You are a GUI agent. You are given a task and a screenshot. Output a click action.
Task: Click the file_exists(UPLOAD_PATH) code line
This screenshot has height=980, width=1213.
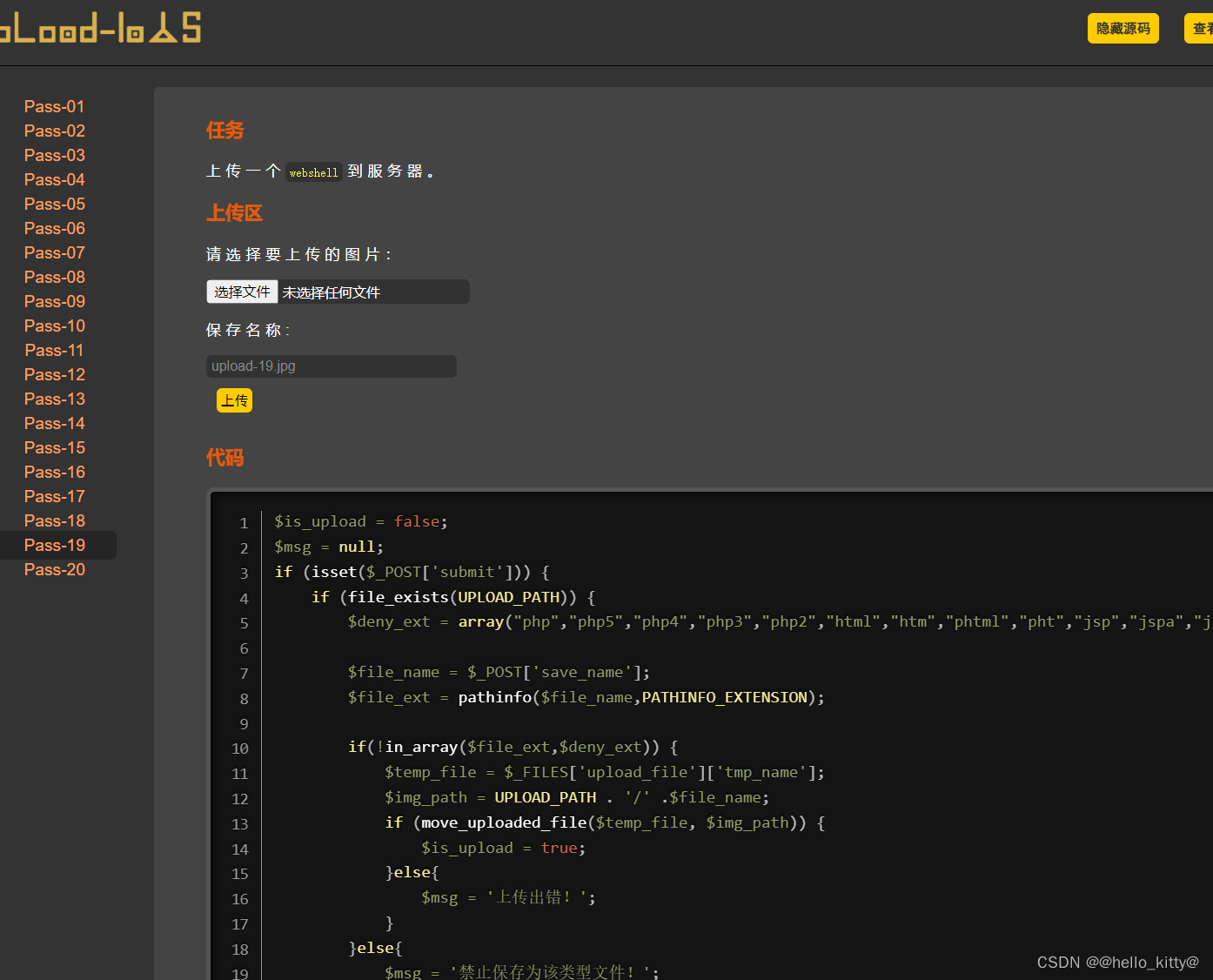pos(453,597)
